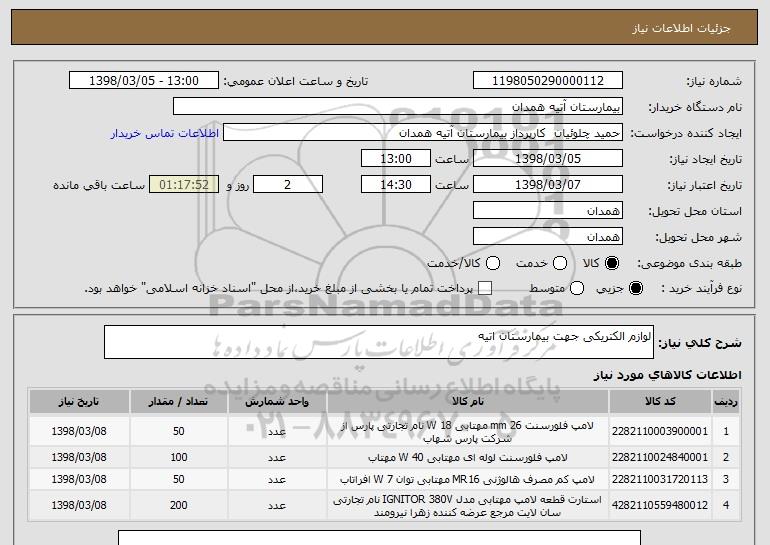Click the نام کالا column header
Image resolution: width=770 pixels, height=545 pixels.
coord(468,402)
